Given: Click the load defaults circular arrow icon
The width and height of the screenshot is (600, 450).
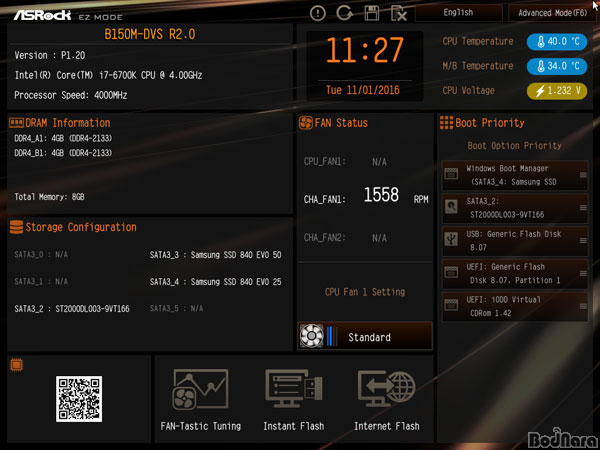Looking at the screenshot, I should coord(344,13).
